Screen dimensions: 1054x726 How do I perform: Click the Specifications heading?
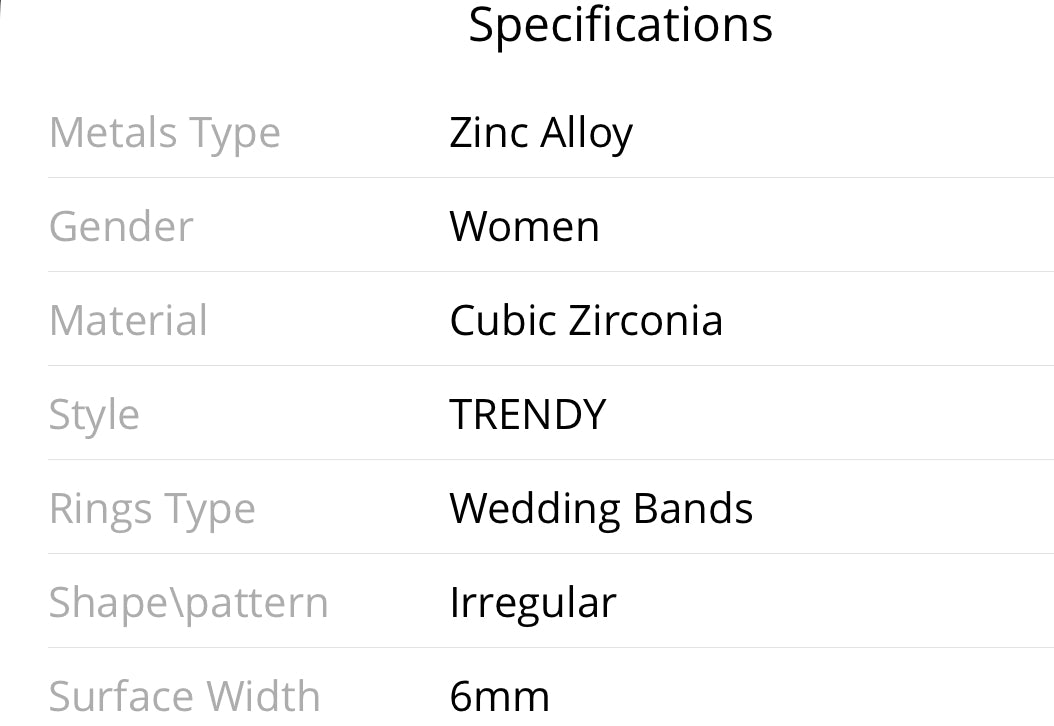click(620, 27)
